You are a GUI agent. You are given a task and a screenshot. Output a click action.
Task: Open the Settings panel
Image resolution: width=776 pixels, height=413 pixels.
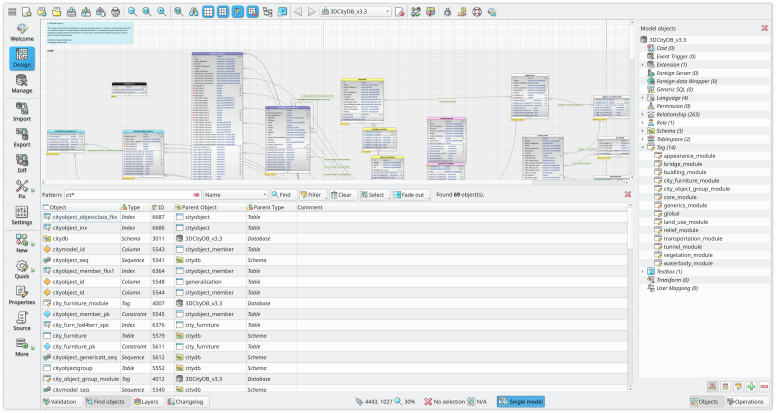pos(22,216)
